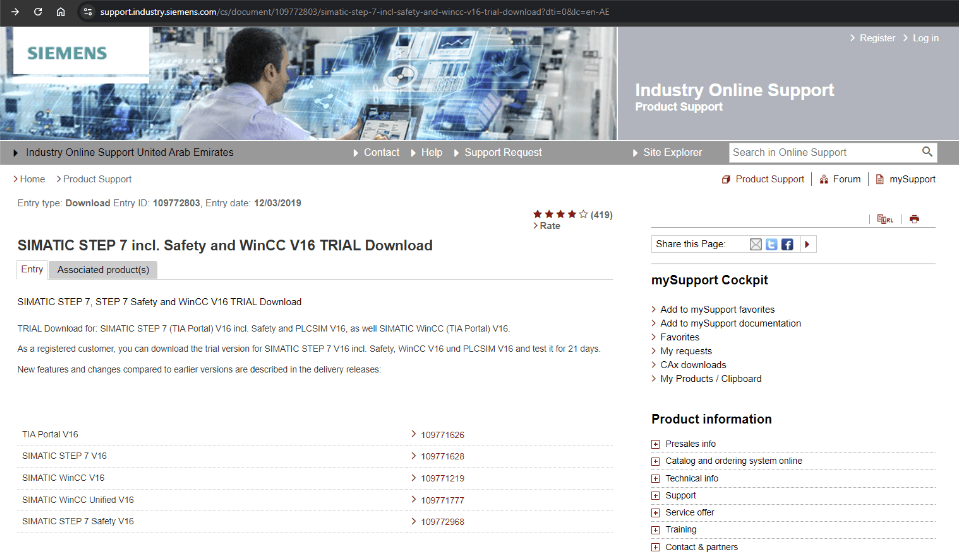
Task: Expand more share options arrow
Action: (807, 244)
